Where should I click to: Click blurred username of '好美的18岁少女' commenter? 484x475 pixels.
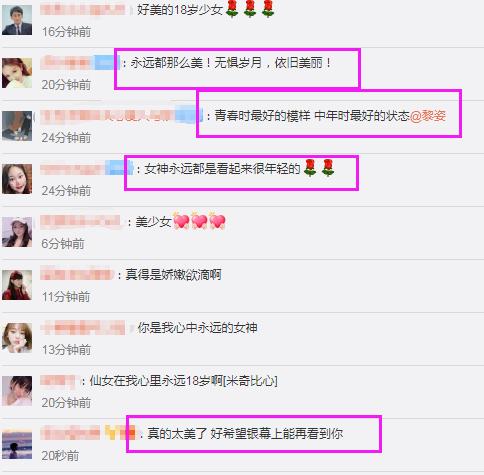pyautogui.click(x=85, y=10)
